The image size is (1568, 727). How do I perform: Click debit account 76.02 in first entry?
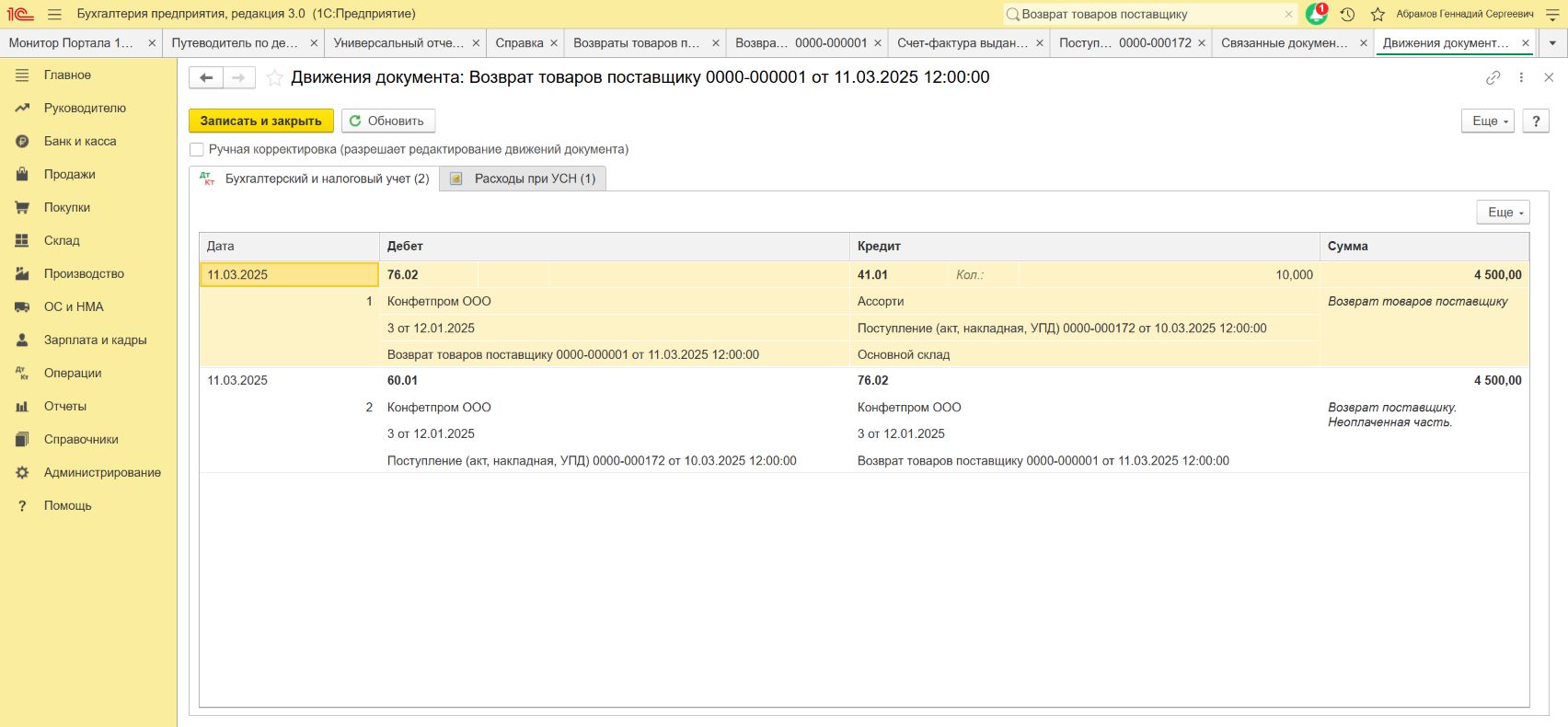[403, 274]
